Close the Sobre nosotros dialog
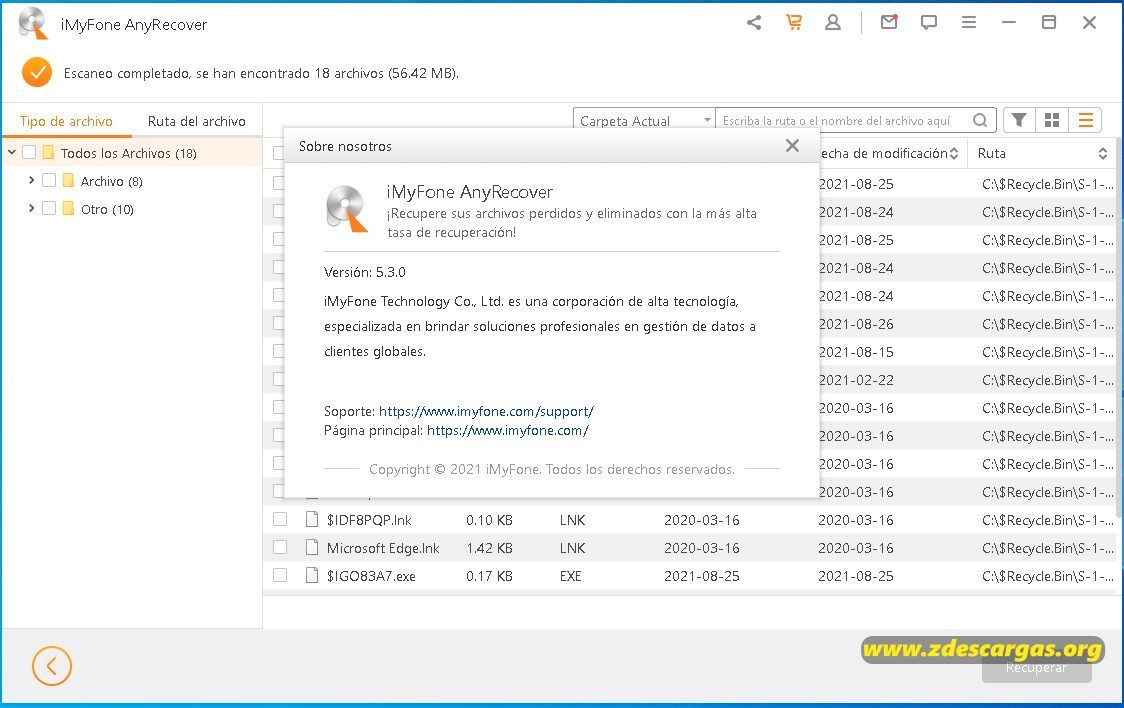Screen dimensions: 1124x708 [792, 145]
